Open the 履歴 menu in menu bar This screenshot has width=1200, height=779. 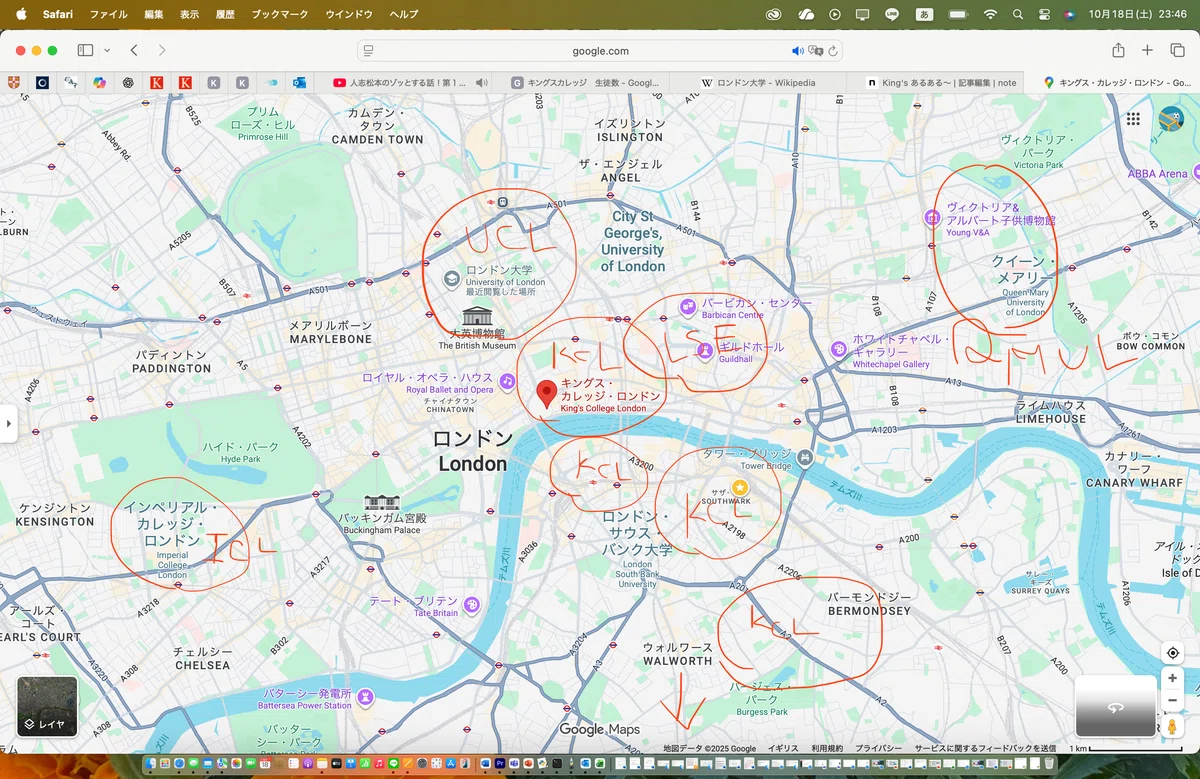225,14
